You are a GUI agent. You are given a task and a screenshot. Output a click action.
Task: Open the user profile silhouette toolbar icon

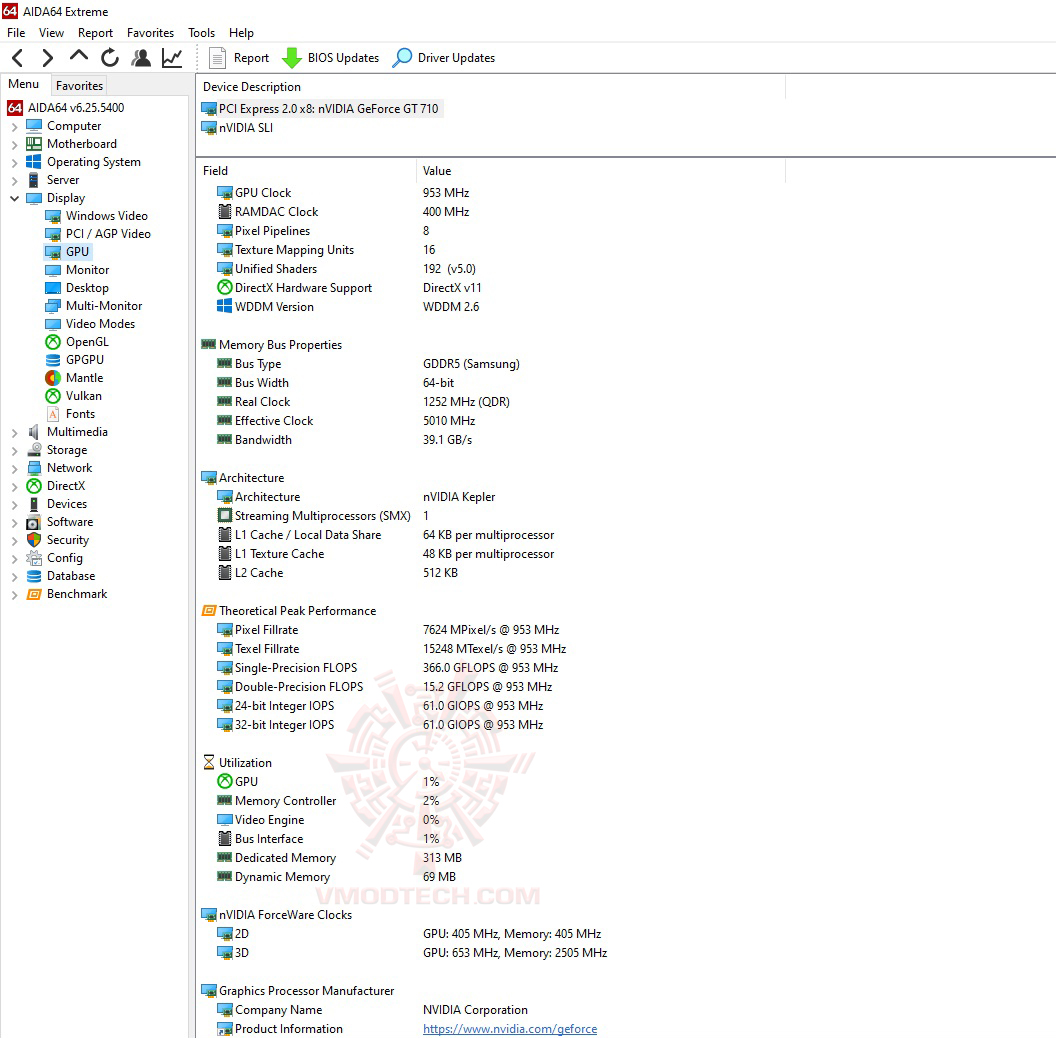(141, 58)
